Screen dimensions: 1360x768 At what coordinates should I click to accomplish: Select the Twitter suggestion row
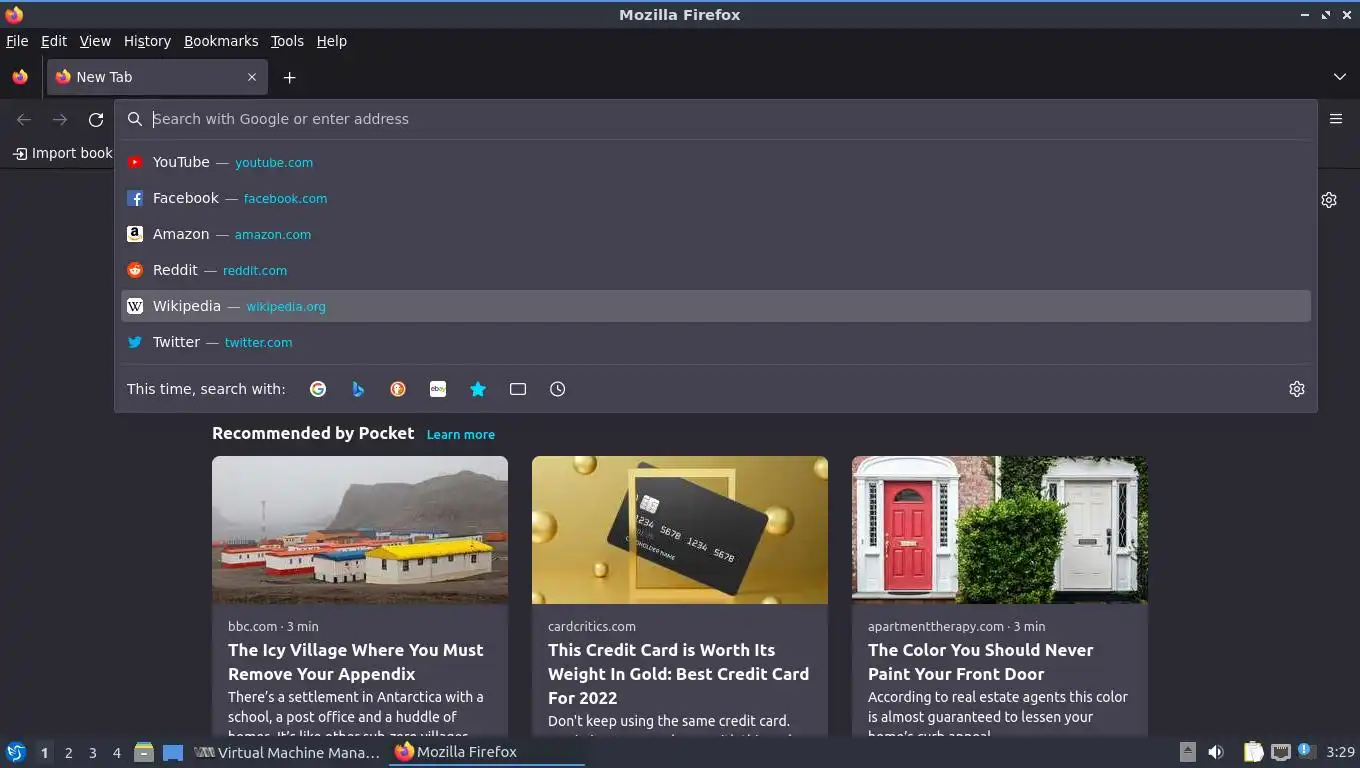[716, 342]
